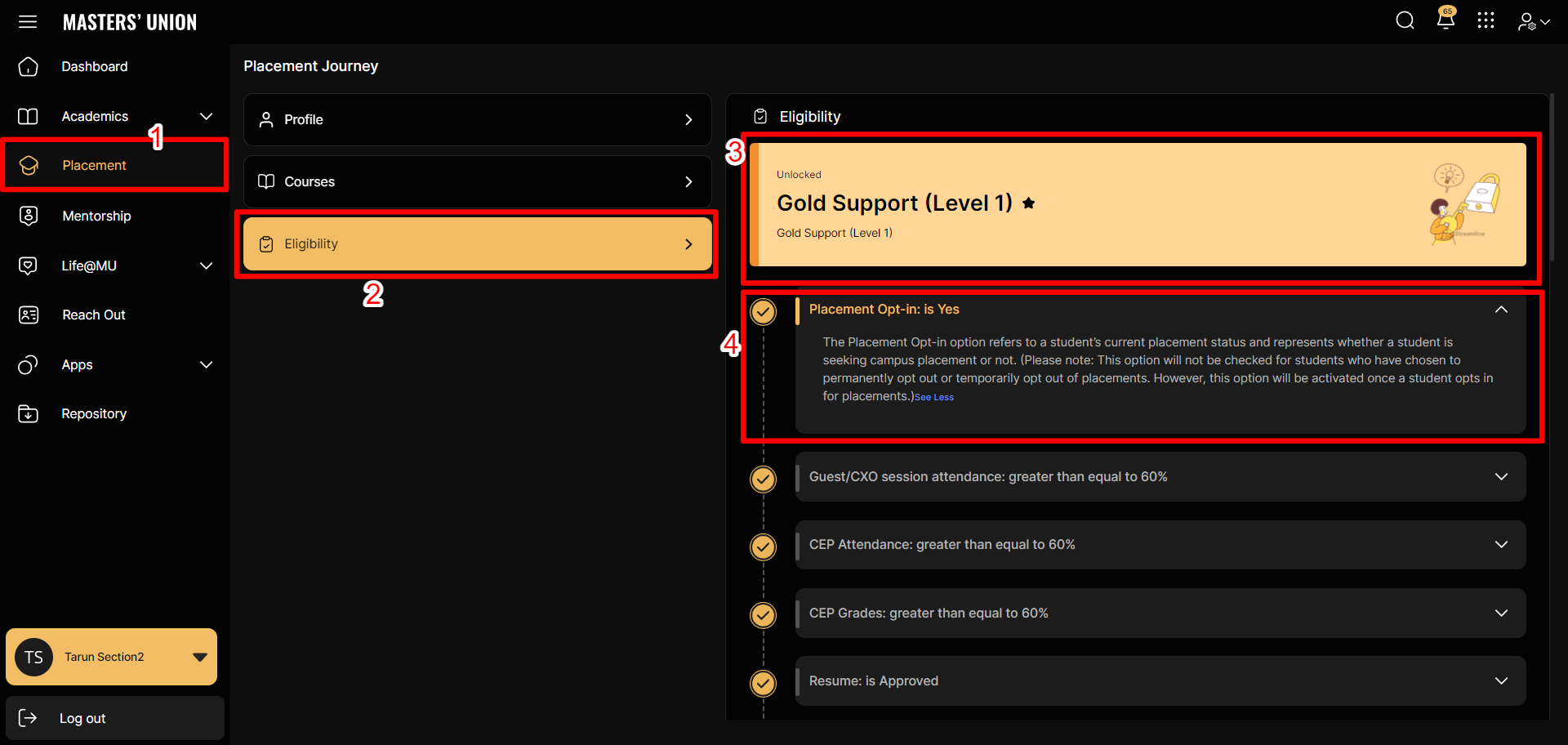
Task: Collapse the Placement Opt-in section
Action: 1500,310
